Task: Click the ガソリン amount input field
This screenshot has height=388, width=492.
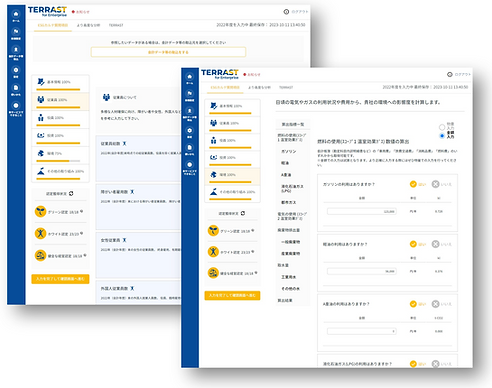Action: pos(362,211)
